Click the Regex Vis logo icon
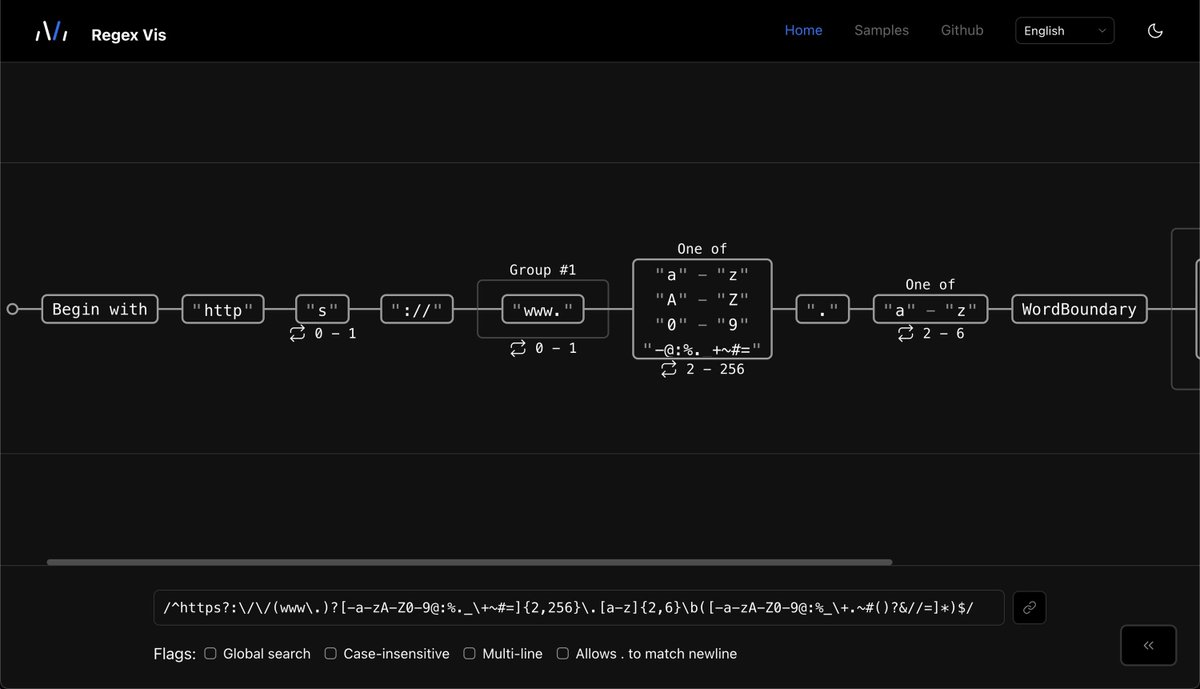Screen dimensions: 1200x689 click(x=50, y=30)
